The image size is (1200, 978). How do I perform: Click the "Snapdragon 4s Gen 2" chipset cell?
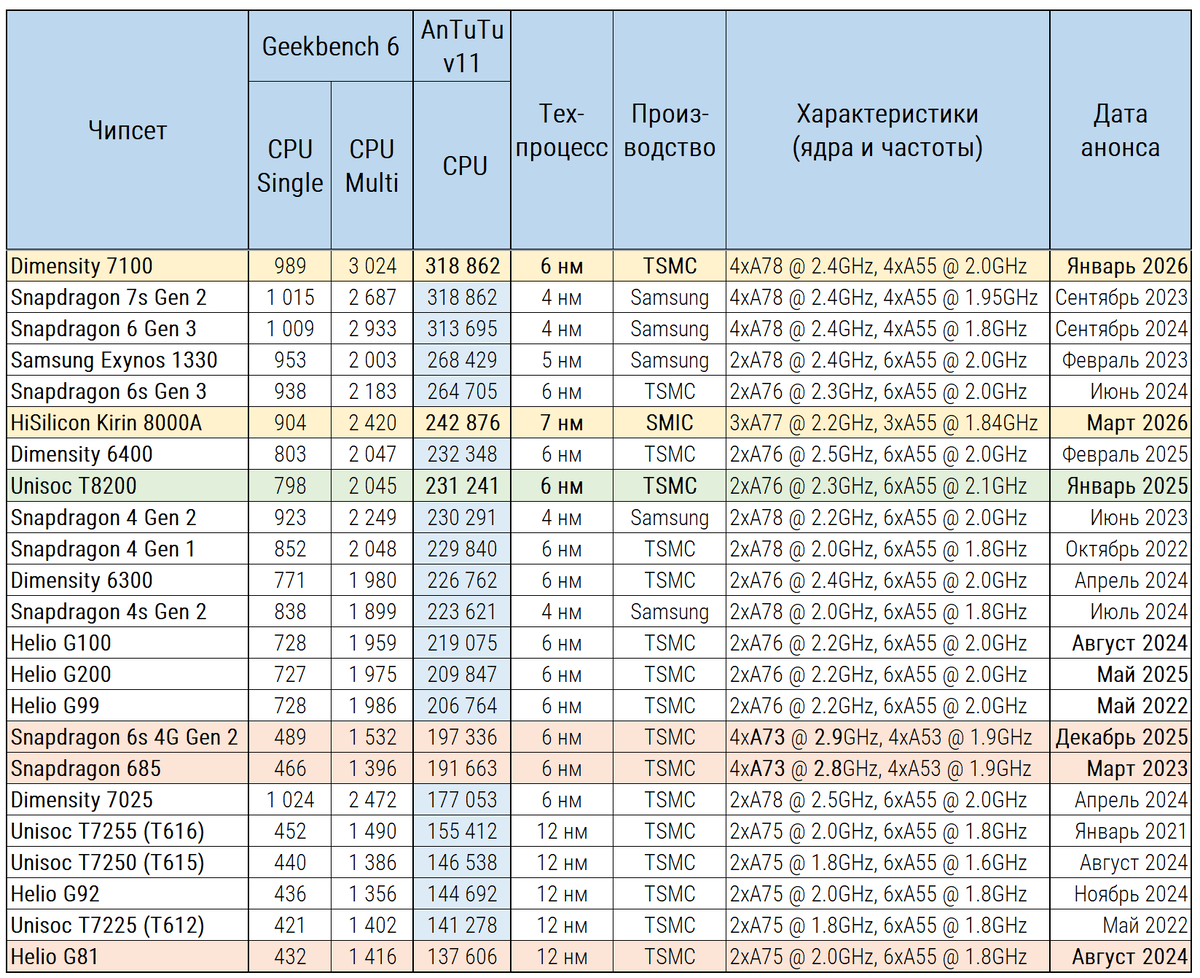pyautogui.click(x=127, y=611)
